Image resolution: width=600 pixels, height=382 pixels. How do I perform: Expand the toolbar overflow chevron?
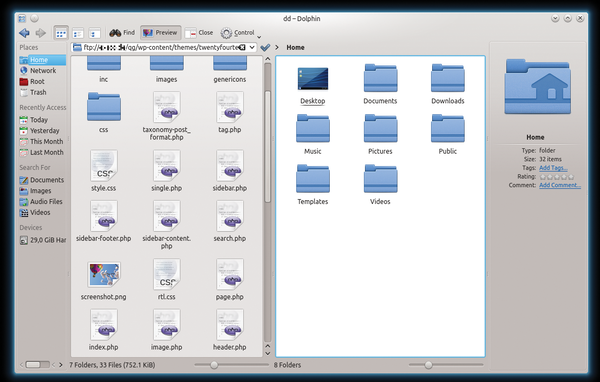259,37
